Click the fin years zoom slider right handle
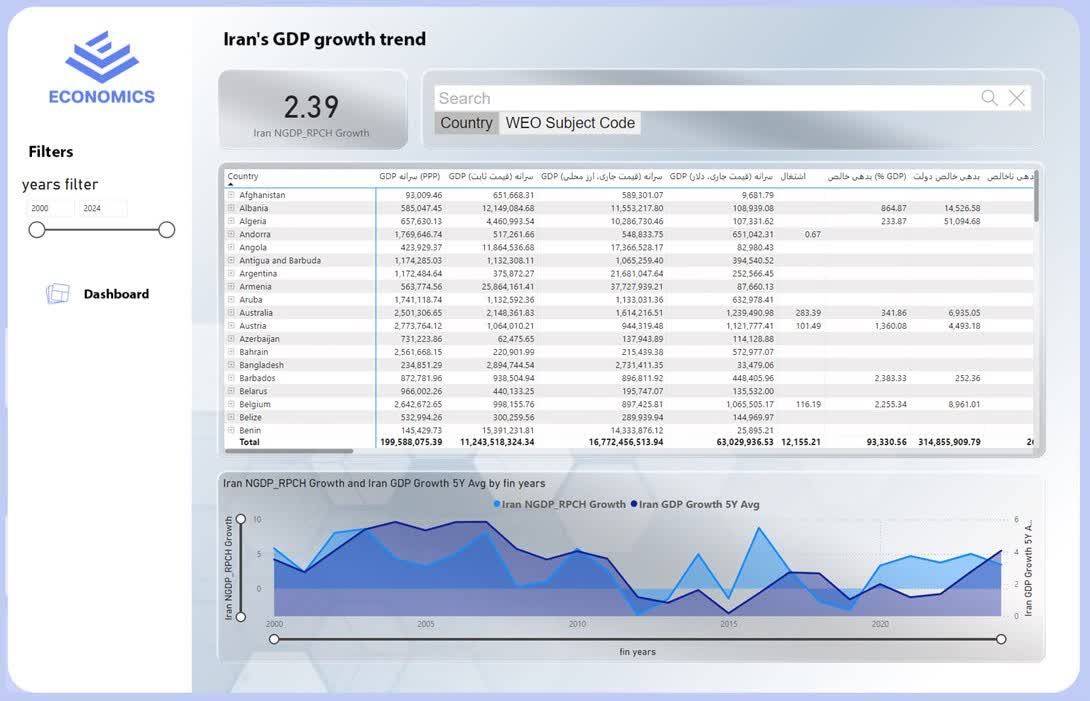This screenshot has width=1090, height=701. [x=1001, y=639]
